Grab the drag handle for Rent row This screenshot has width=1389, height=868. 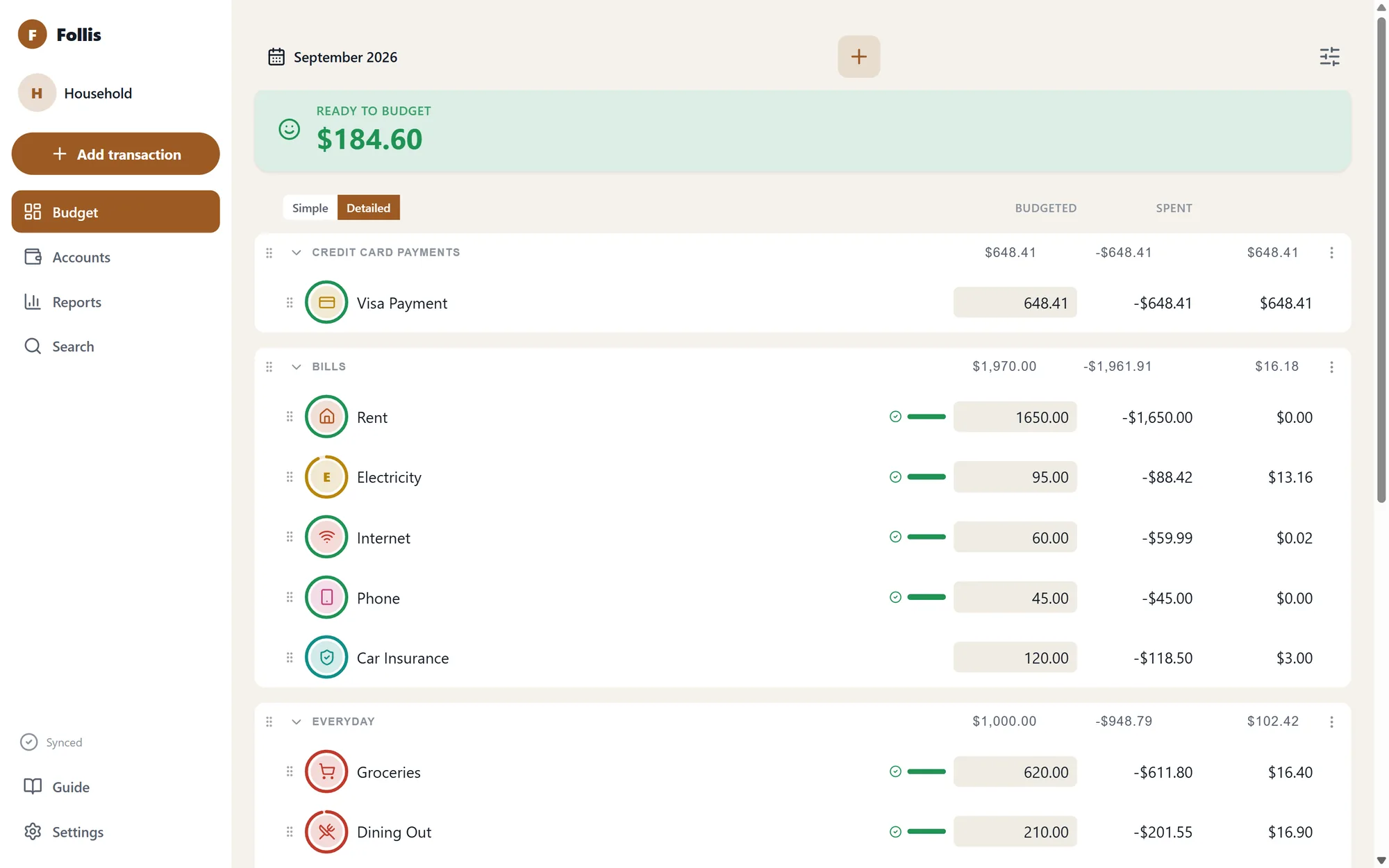[290, 417]
